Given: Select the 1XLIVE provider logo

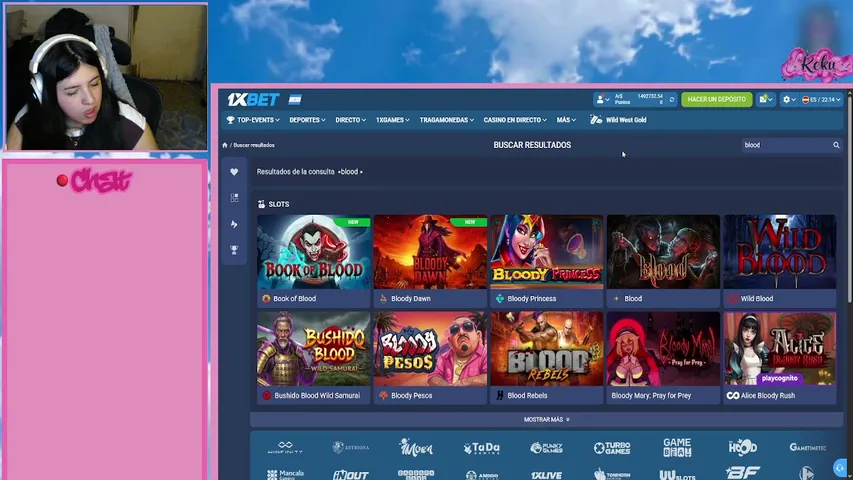Looking at the screenshot, I should 547,475.
